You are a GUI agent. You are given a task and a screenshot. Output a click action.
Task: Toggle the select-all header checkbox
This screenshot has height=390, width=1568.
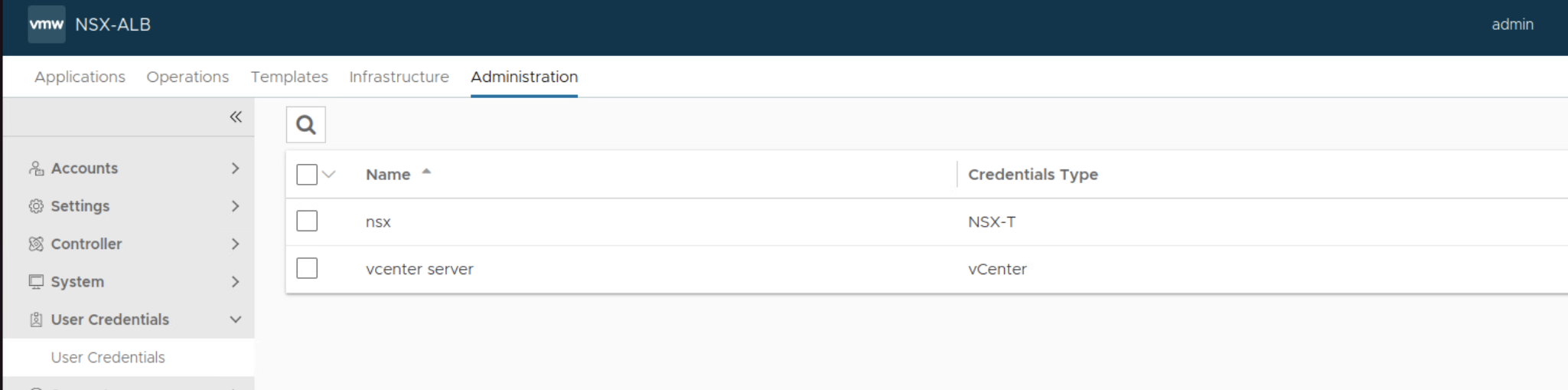[307, 175]
